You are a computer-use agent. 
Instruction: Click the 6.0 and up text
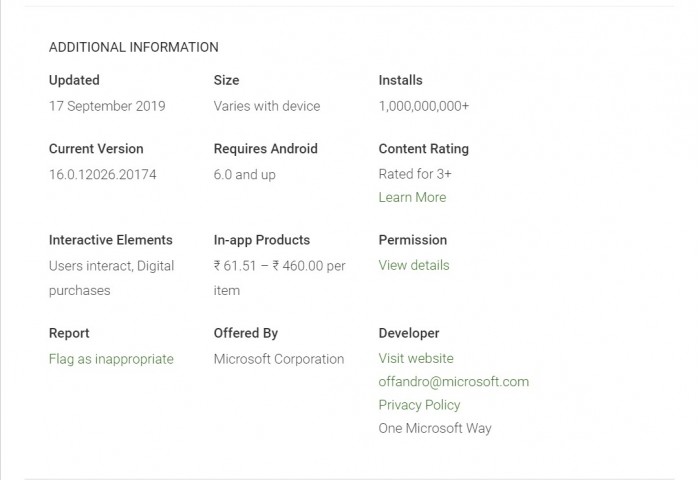[x=244, y=174]
